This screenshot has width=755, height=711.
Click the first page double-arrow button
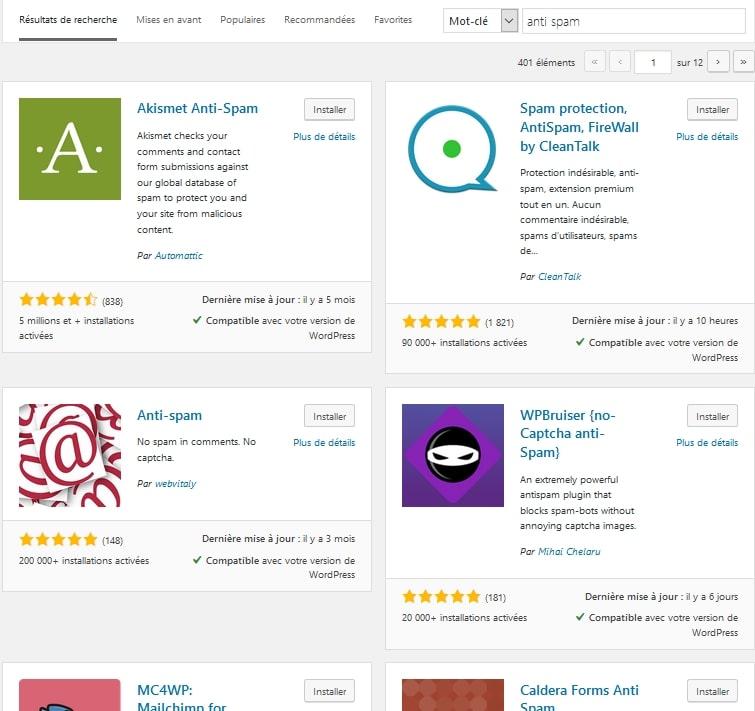(595, 62)
